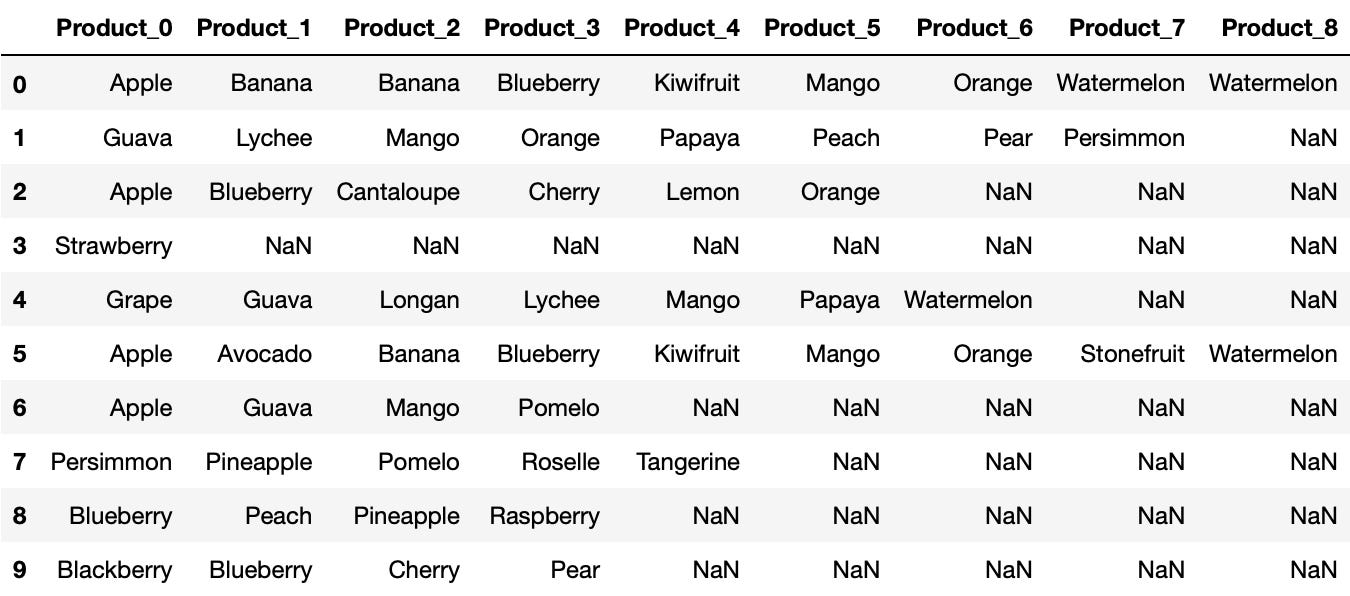
Task: Click the Cantaloupe cell
Action: pyautogui.click(x=398, y=192)
